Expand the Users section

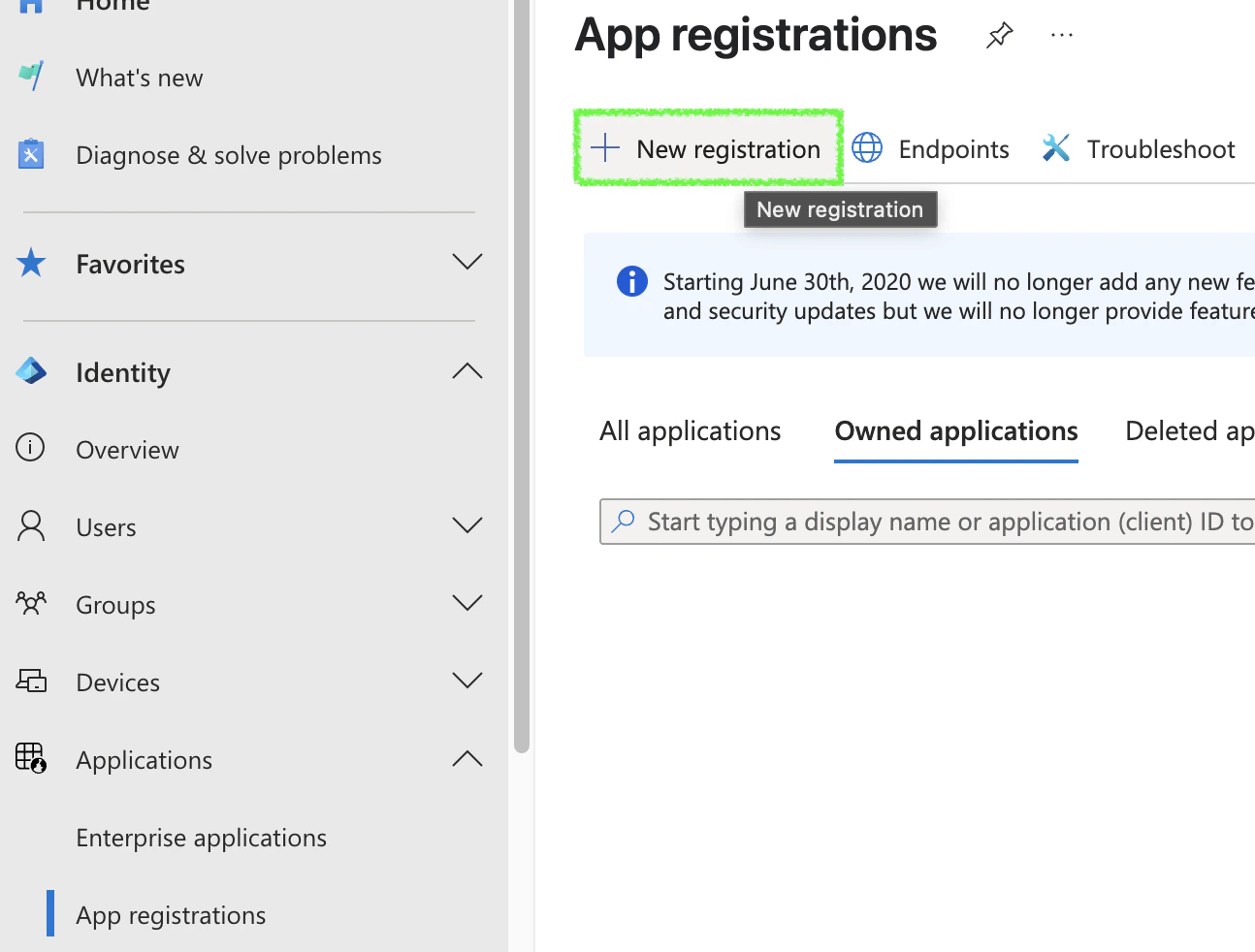point(467,524)
